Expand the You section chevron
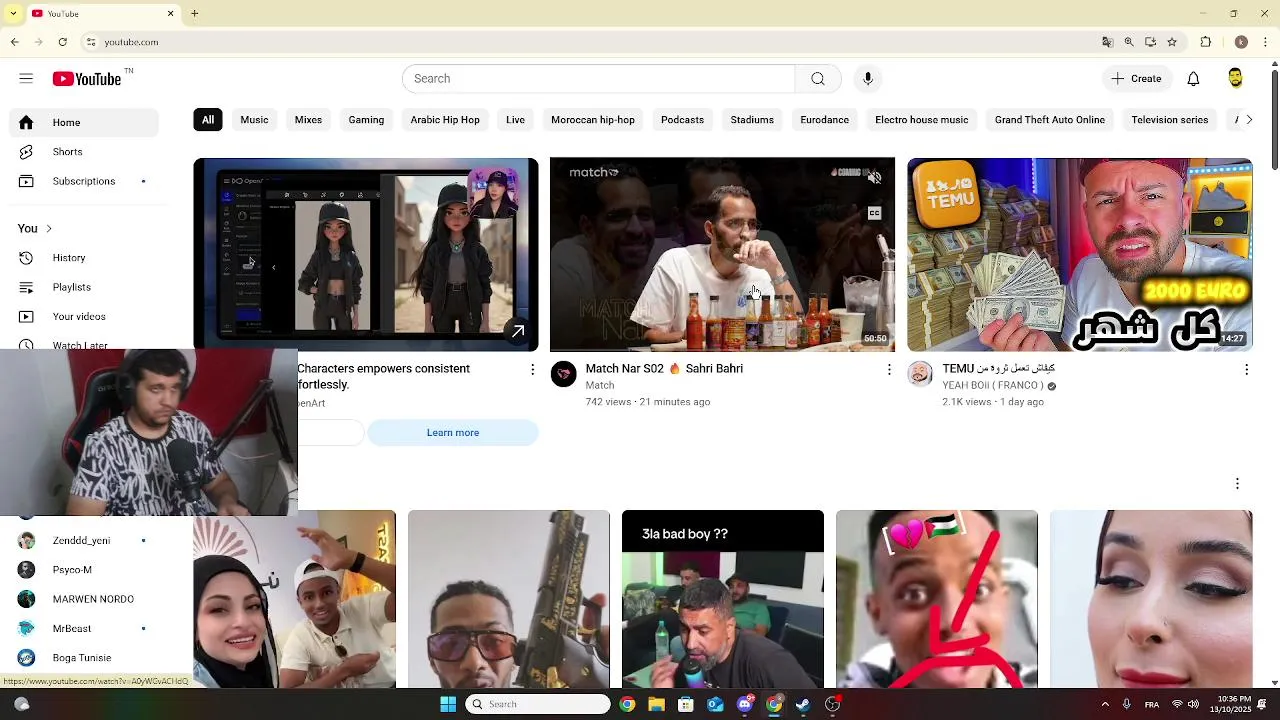1280x720 pixels. point(48,228)
